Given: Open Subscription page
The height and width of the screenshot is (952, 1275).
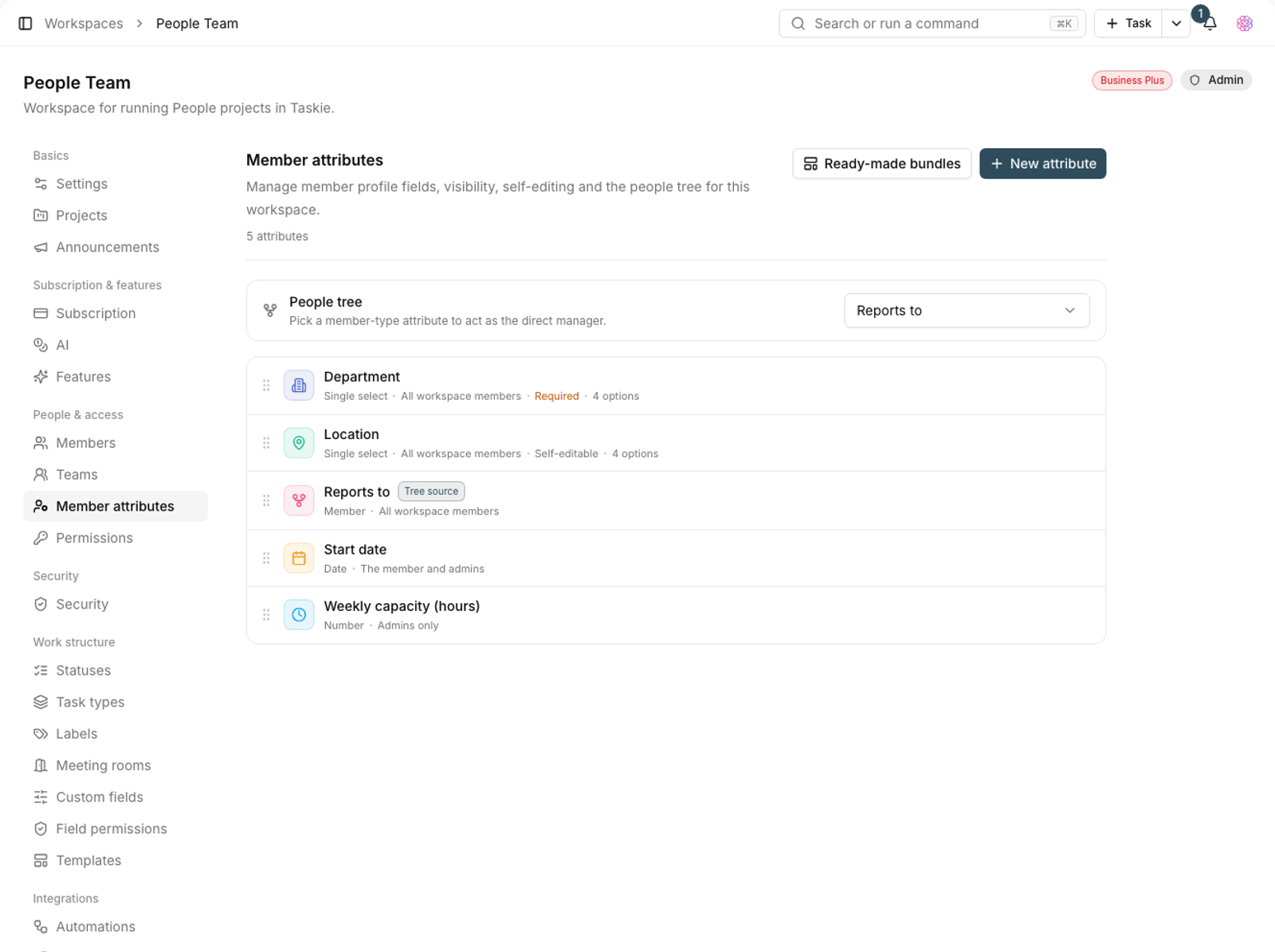Looking at the screenshot, I should pyautogui.click(x=116, y=314).
